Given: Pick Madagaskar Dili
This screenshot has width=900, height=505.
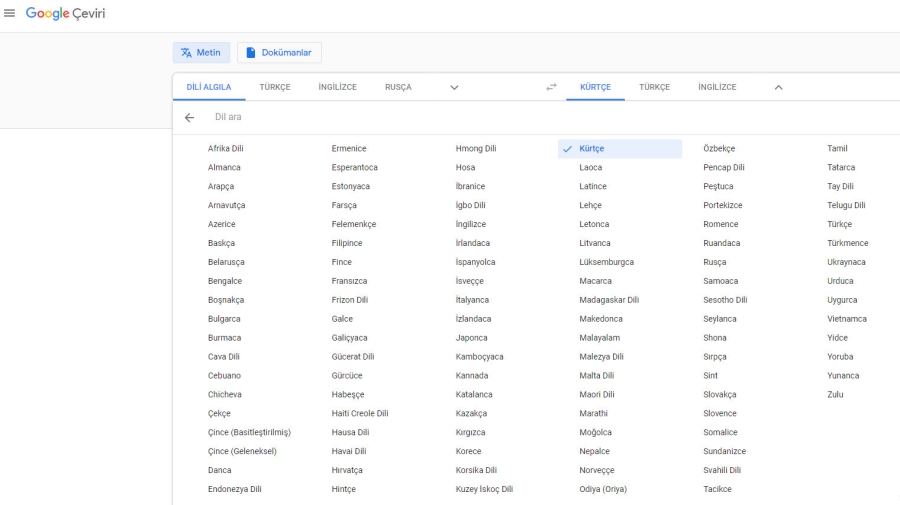Looking at the screenshot, I should point(609,300).
